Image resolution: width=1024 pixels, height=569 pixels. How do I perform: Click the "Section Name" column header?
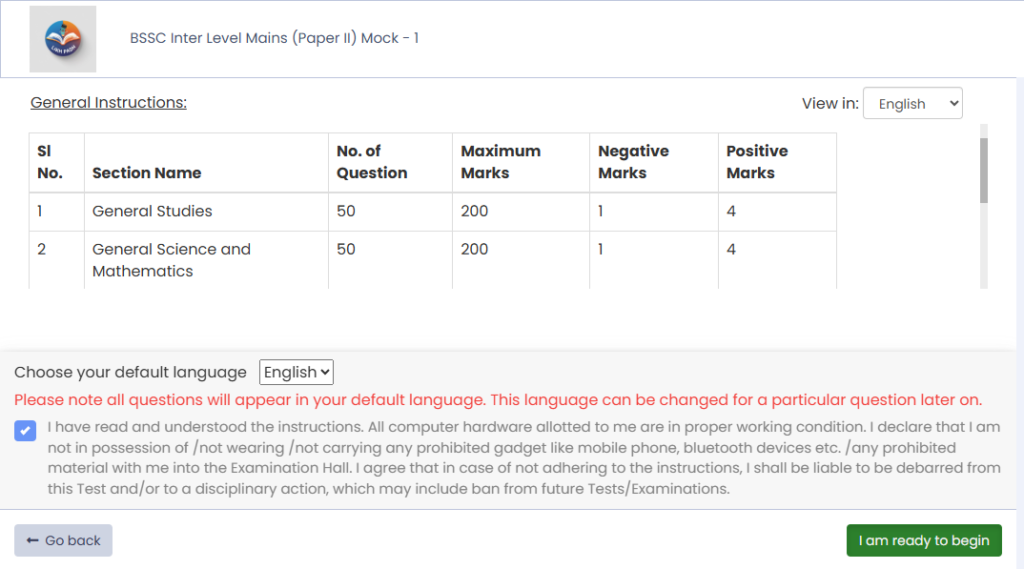click(x=147, y=173)
